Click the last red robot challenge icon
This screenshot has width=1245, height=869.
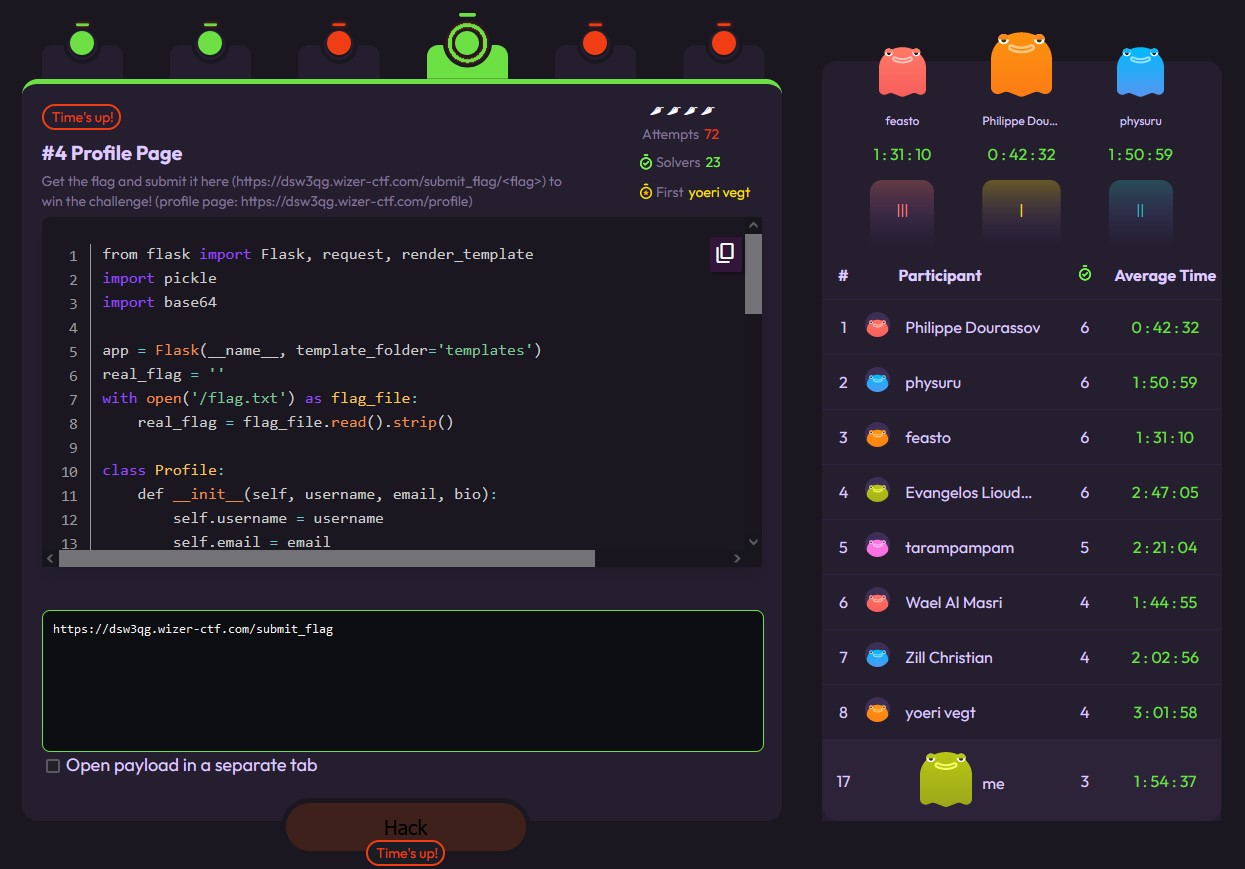(x=723, y=42)
